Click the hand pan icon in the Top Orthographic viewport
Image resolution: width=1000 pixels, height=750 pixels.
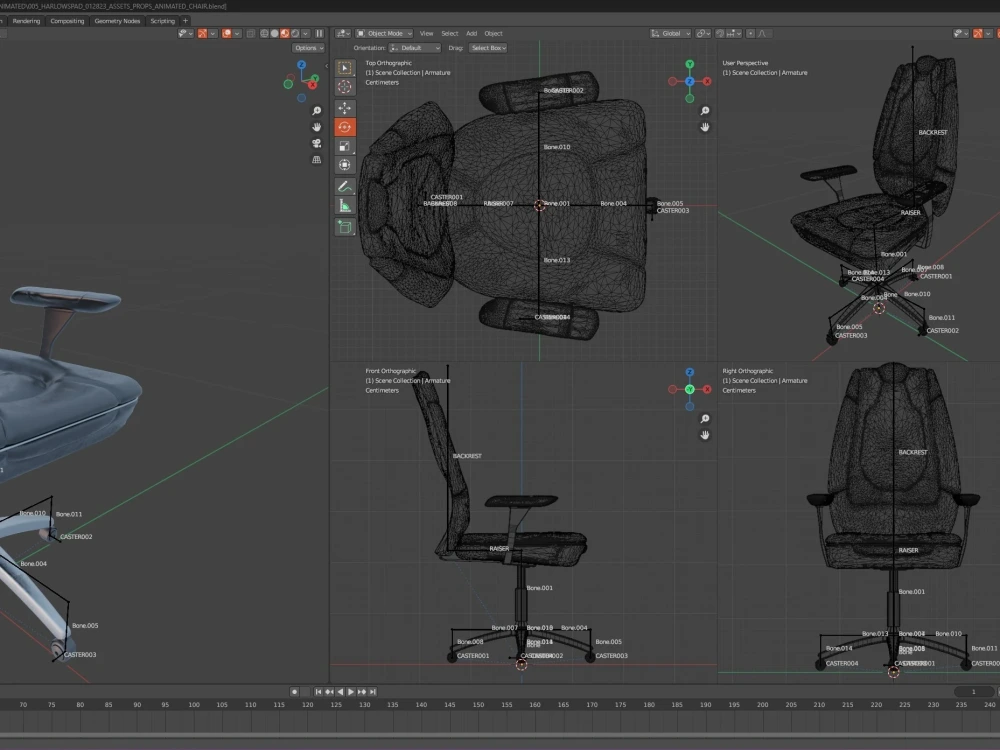tap(705, 127)
